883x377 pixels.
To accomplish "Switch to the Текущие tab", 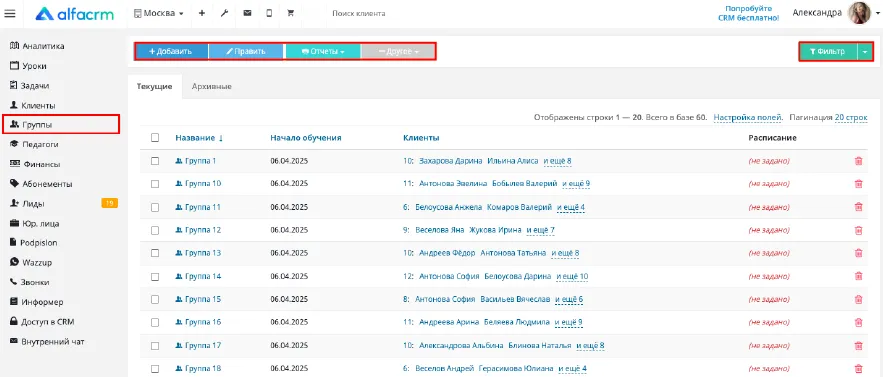I will 154,87.
